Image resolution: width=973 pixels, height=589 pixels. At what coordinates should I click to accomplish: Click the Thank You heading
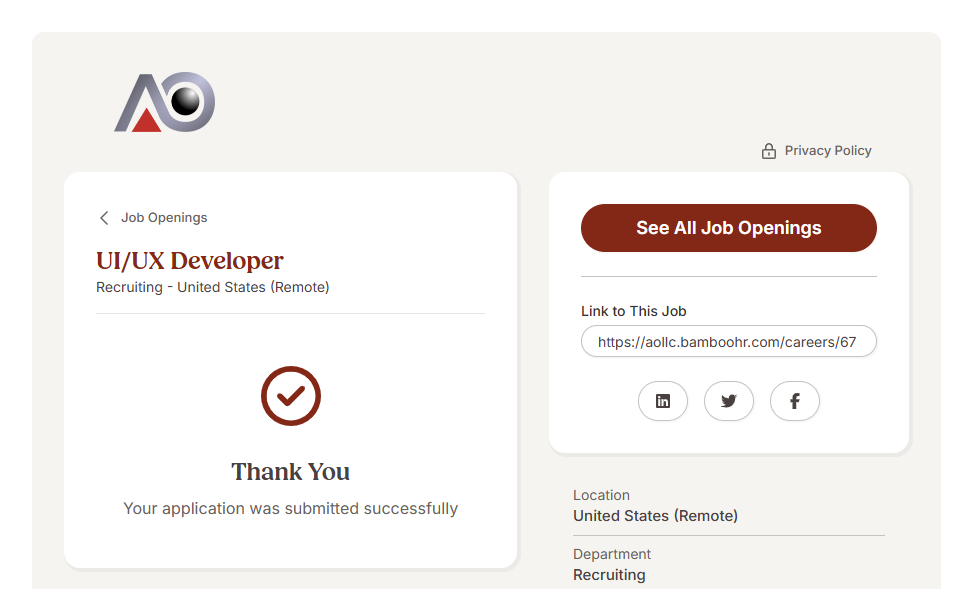[290, 472]
